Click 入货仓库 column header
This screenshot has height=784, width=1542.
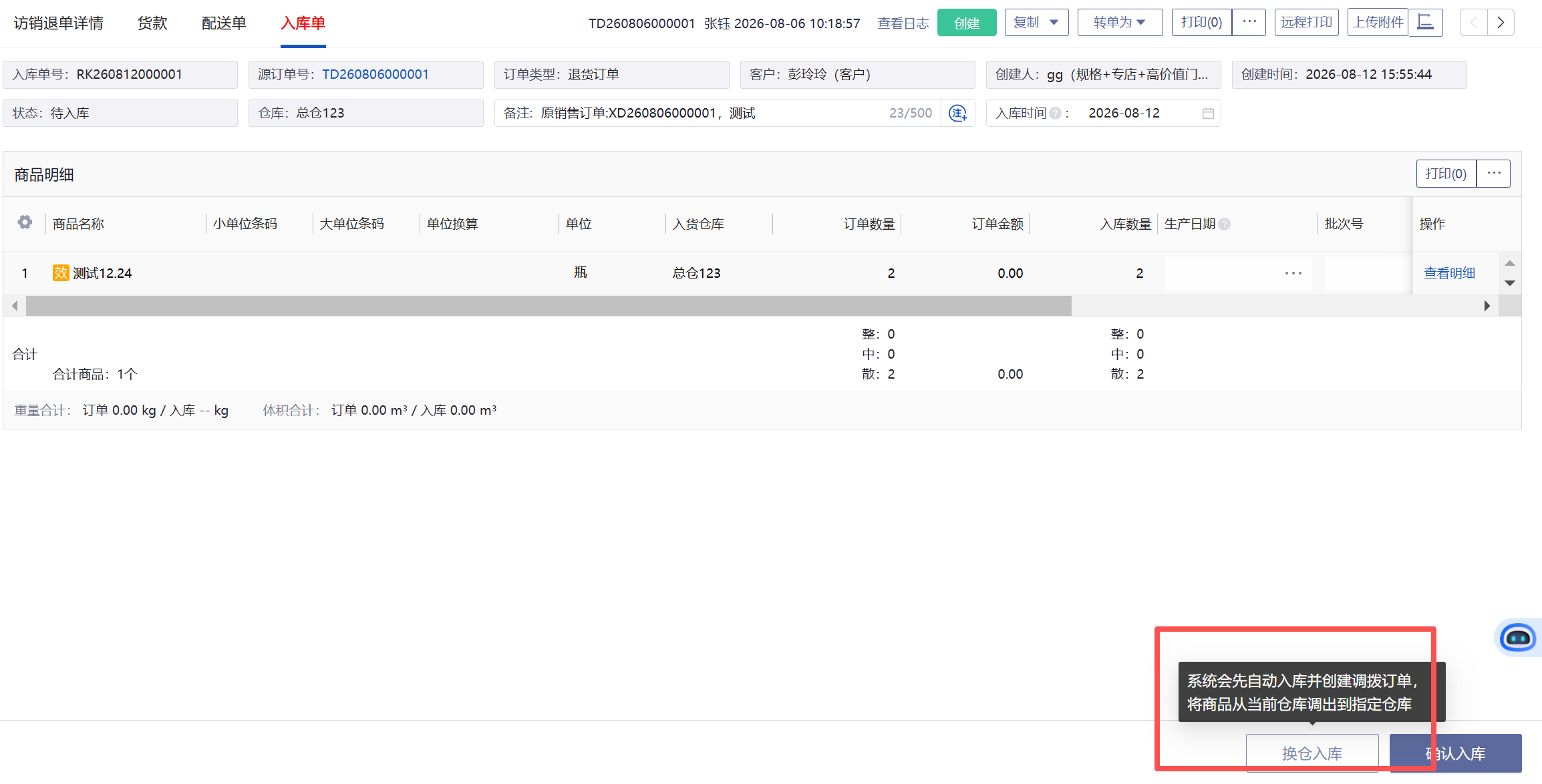pos(698,224)
